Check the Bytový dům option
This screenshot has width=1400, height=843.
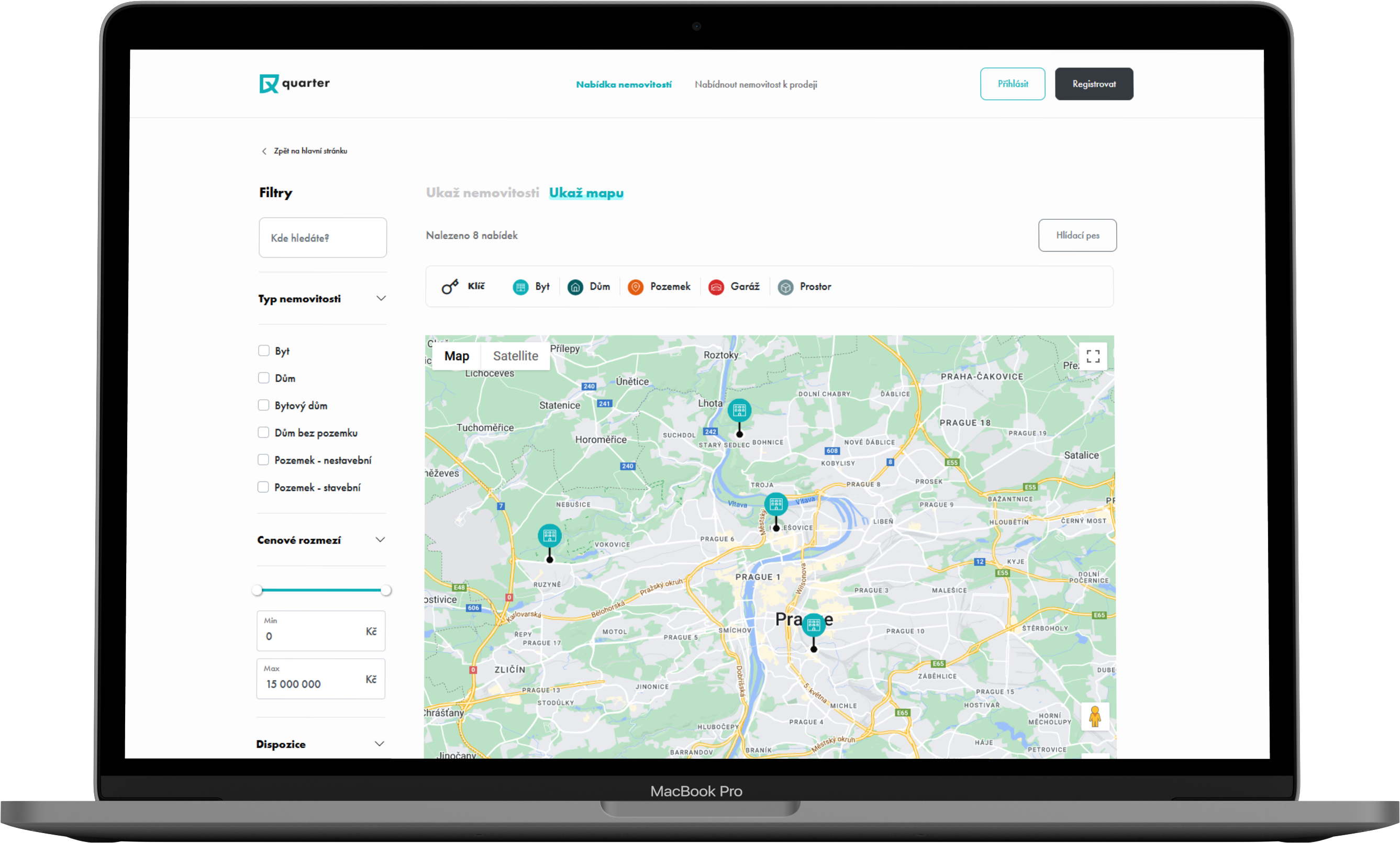click(x=264, y=405)
